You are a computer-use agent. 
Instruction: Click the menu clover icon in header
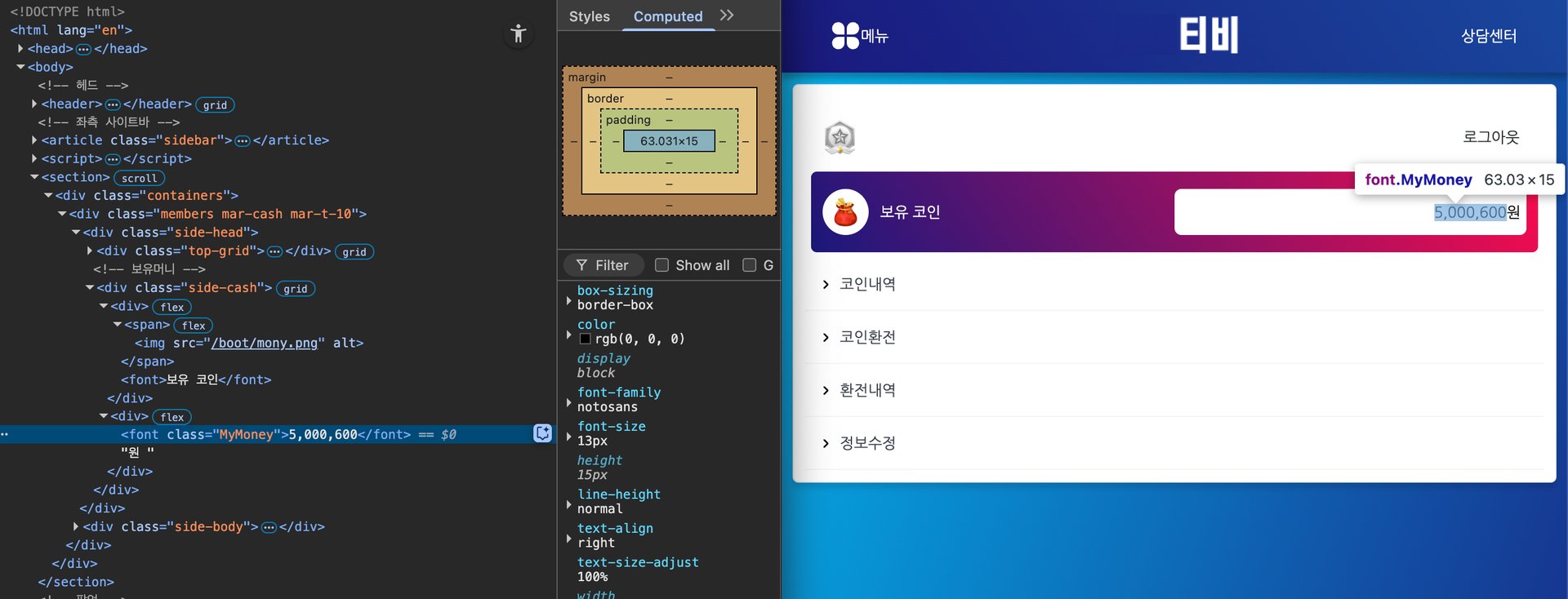pyautogui.click(x=845, y=36)
